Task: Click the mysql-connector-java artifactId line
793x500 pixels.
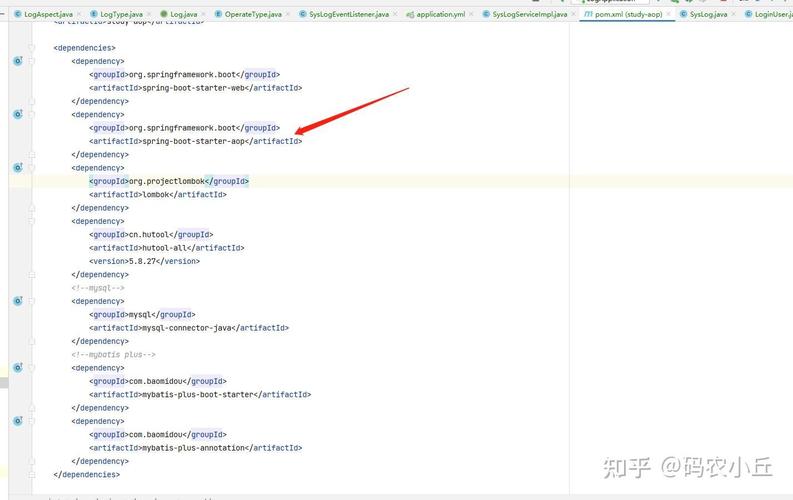Action: [x=189, y=328]
